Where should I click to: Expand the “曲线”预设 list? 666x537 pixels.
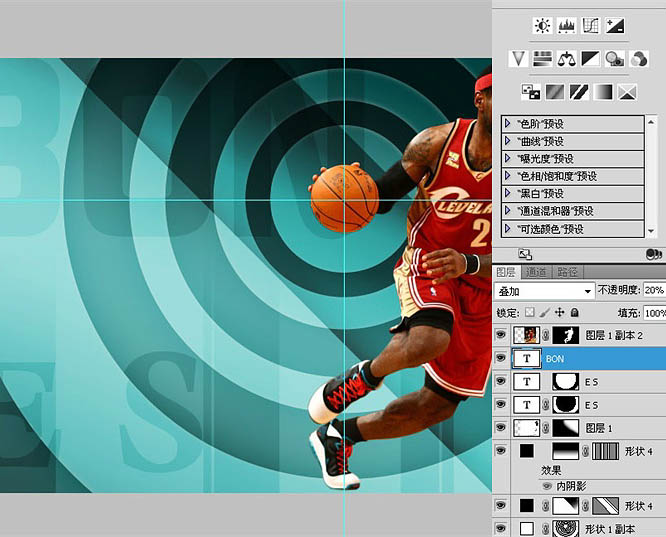pos(508,141)
